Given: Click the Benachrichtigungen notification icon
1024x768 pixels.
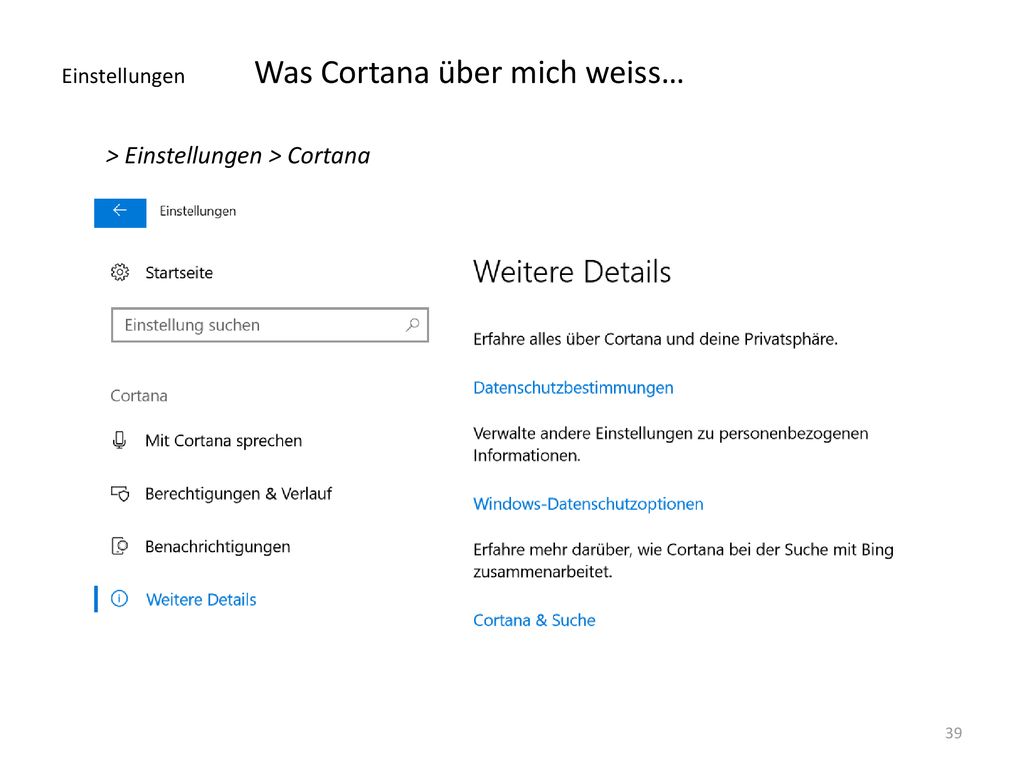Looking at the screenshot, I should click(120, 546).
